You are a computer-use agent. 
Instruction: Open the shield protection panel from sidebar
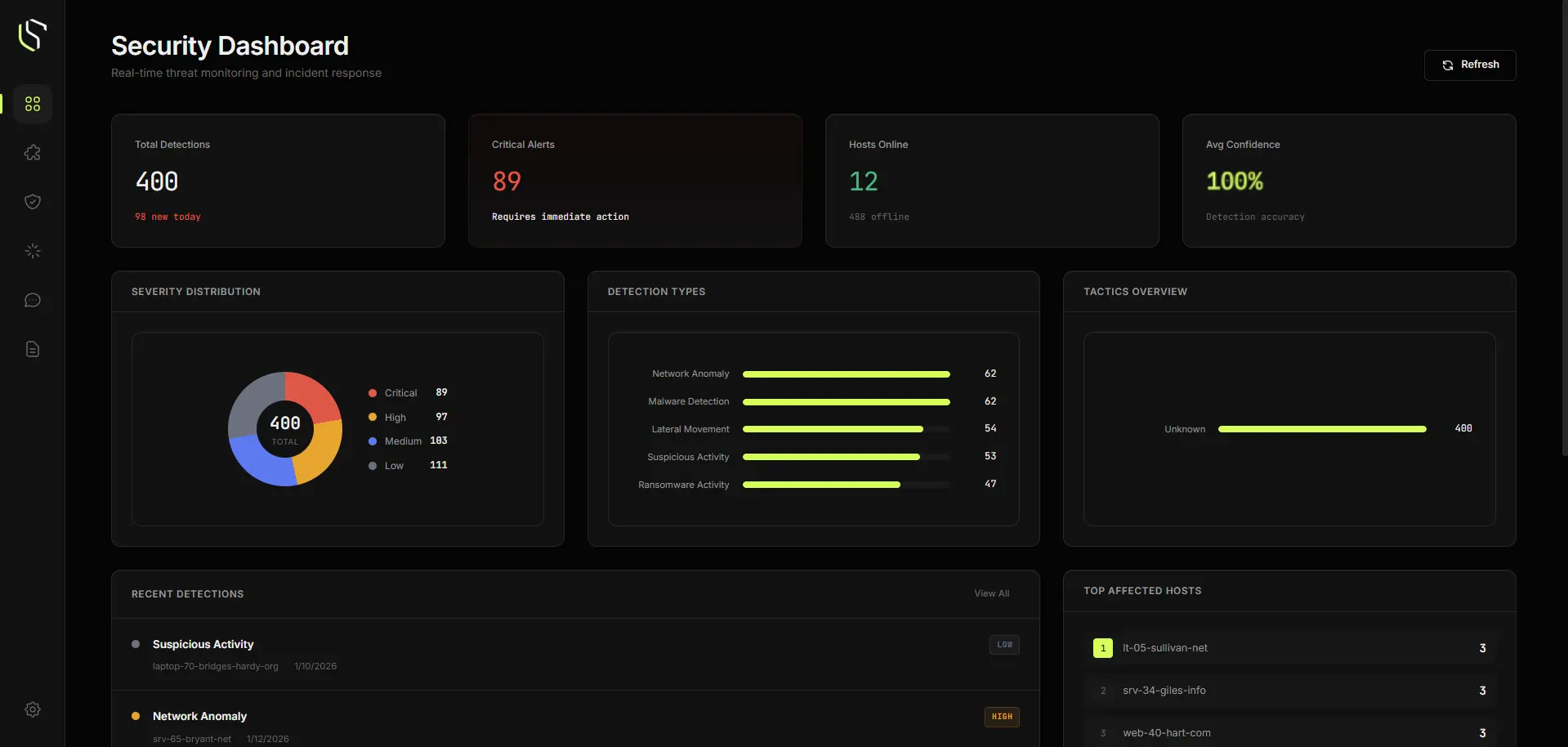click(32, 202)
